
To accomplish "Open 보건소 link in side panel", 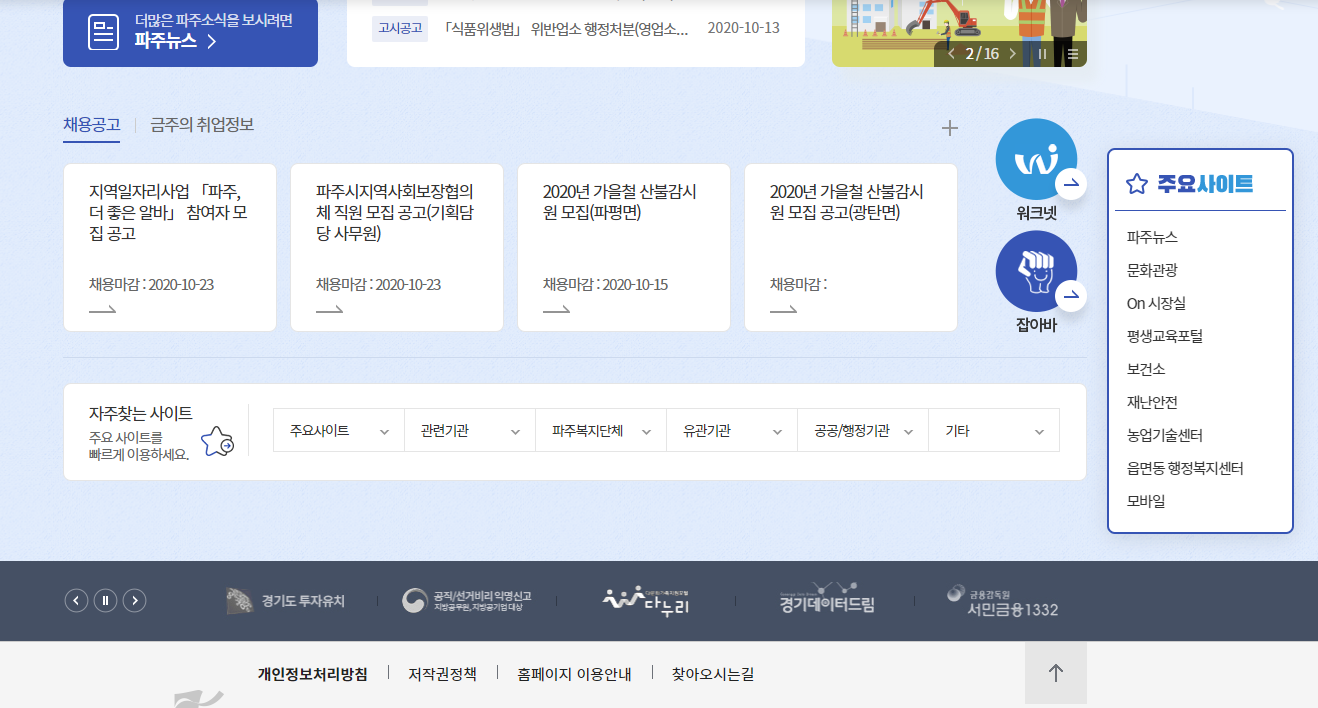I will click(x=1146, y=369).
